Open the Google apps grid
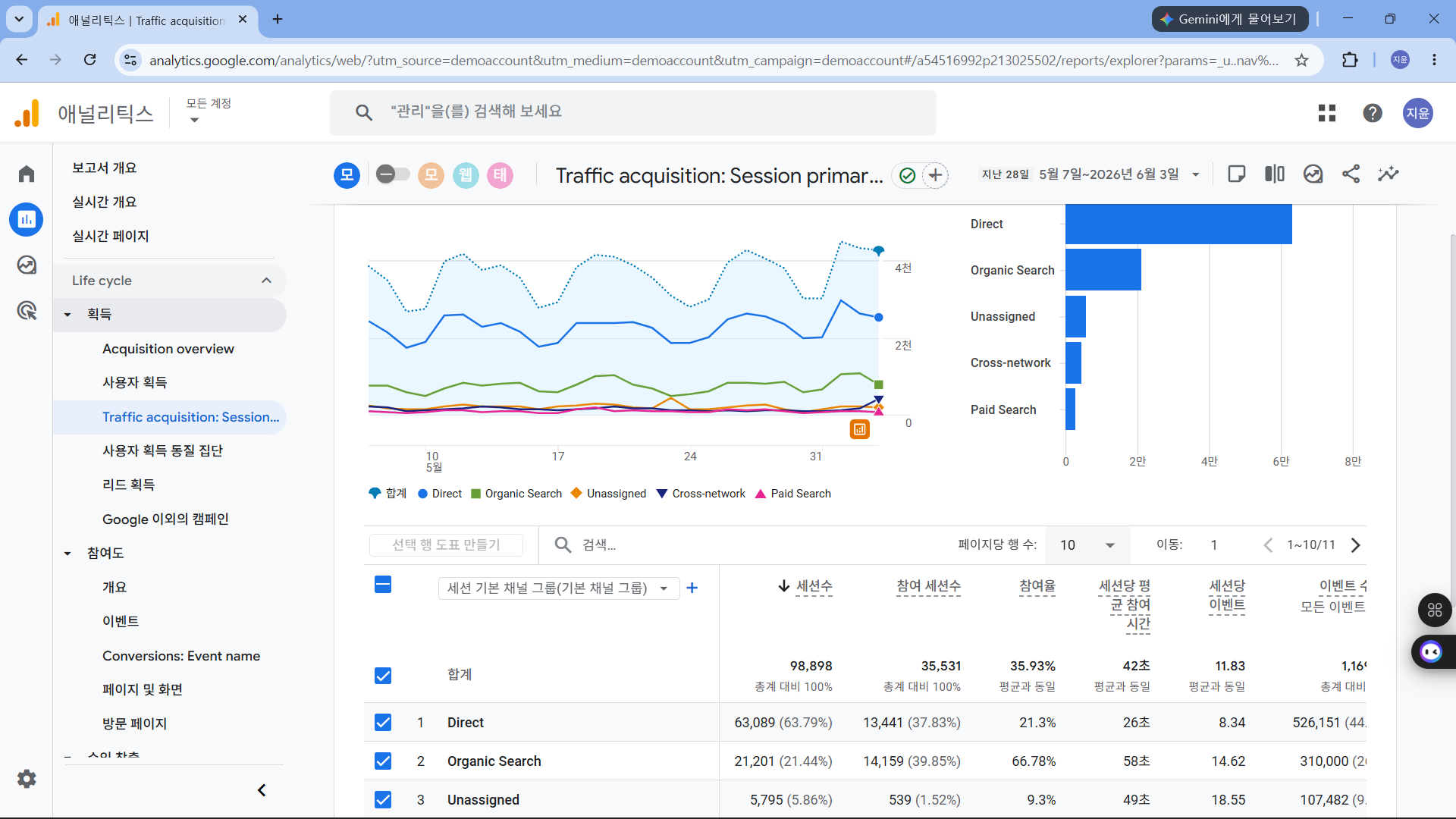Viewport: 1456px width, 819px height. click(x=1327, y=113)
